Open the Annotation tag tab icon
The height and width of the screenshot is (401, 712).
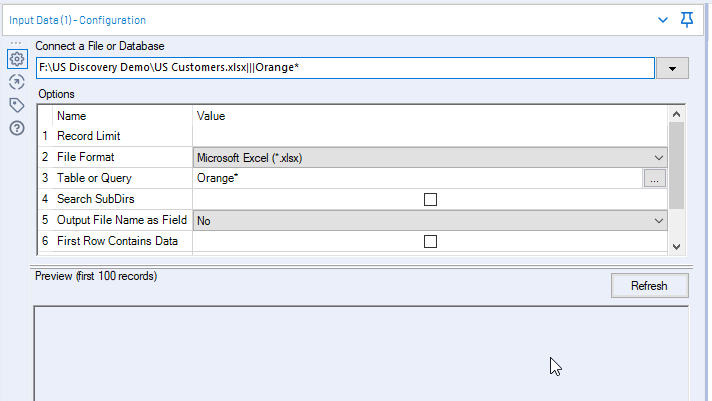click(x=16, y=105)
